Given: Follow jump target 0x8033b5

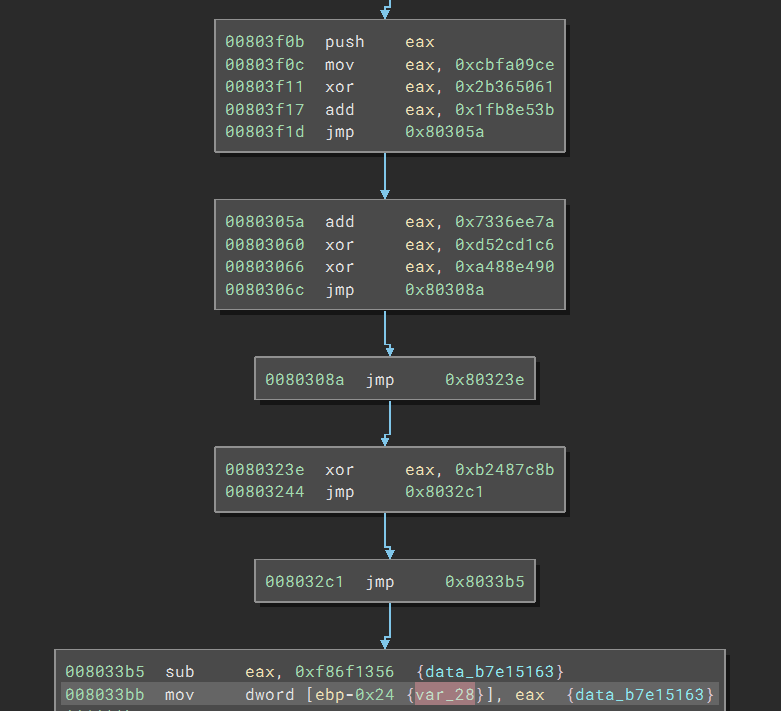Looking at the screenshot, I should [x=485, y=581].
